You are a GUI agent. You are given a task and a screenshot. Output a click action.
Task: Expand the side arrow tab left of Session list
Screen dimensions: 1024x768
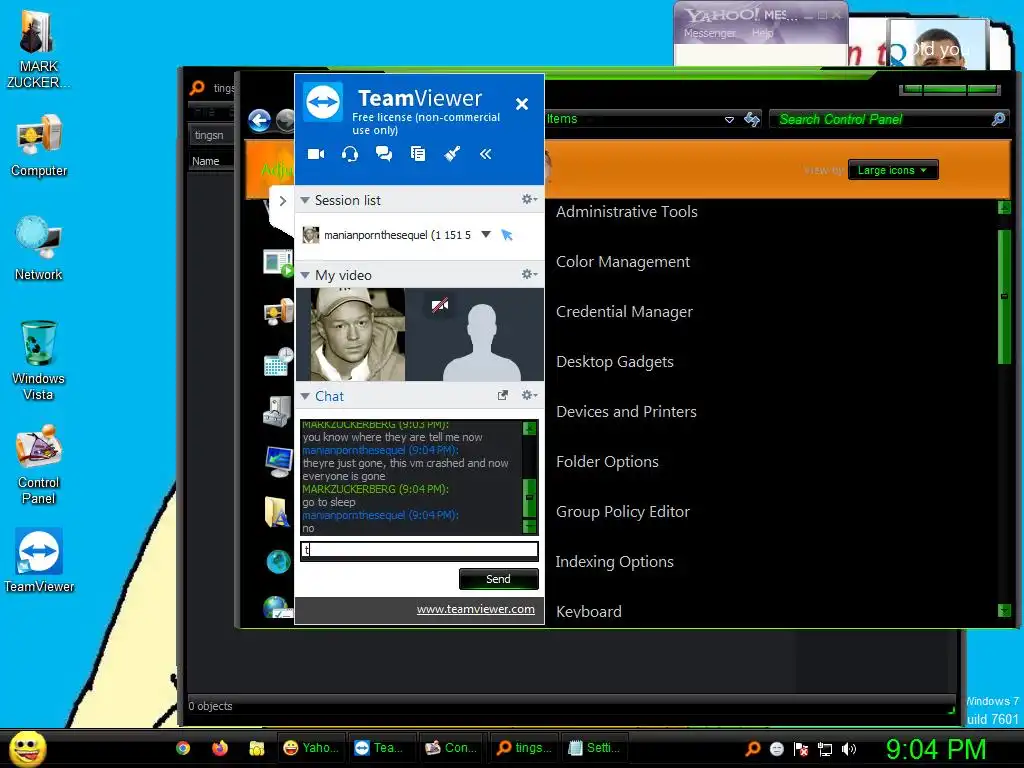(282, 201)
